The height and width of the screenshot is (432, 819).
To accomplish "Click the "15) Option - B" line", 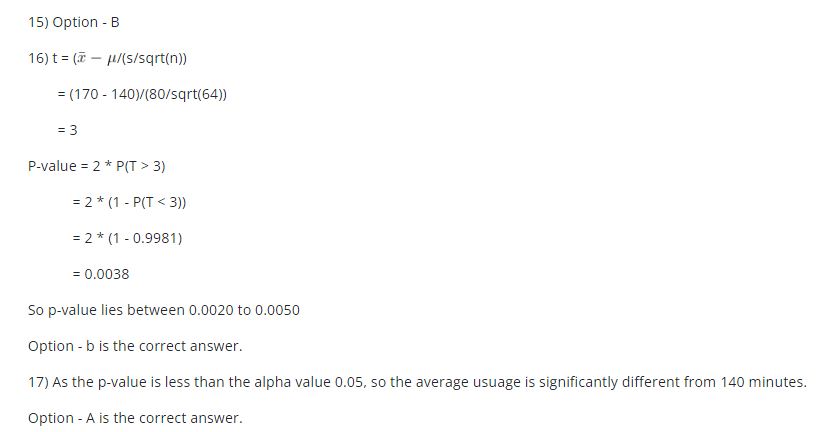I will coord(73,22).
